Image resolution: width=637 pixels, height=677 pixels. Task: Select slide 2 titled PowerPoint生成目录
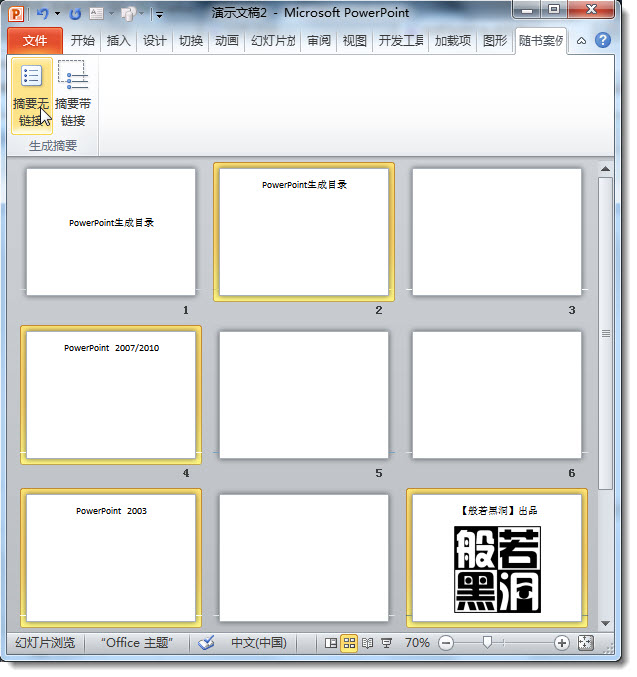coord(304,232)
